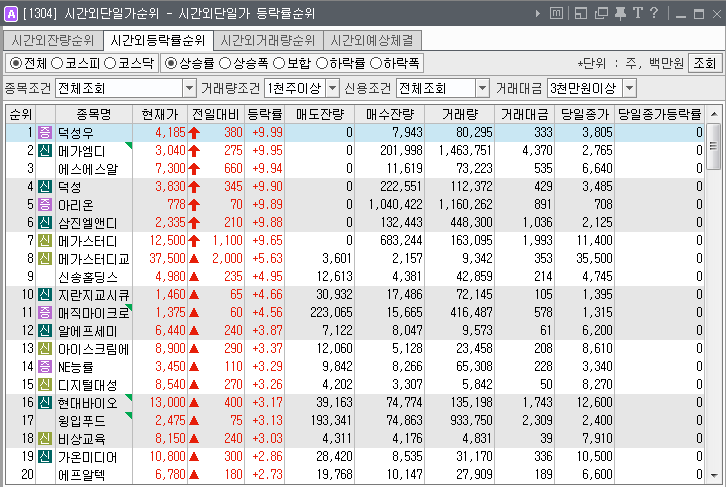
Task: Click the 순위 column header
Action: (21, 114)
